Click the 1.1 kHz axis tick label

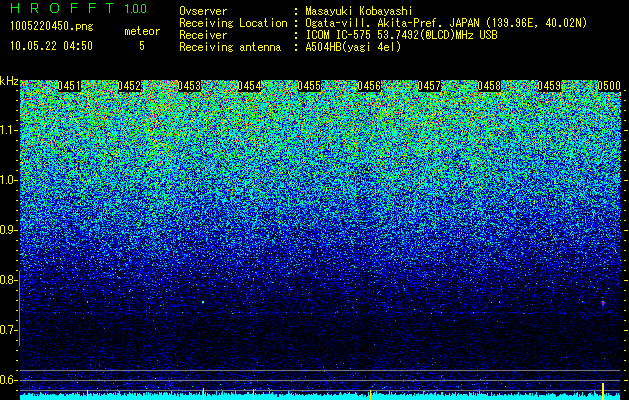[8, 130]
